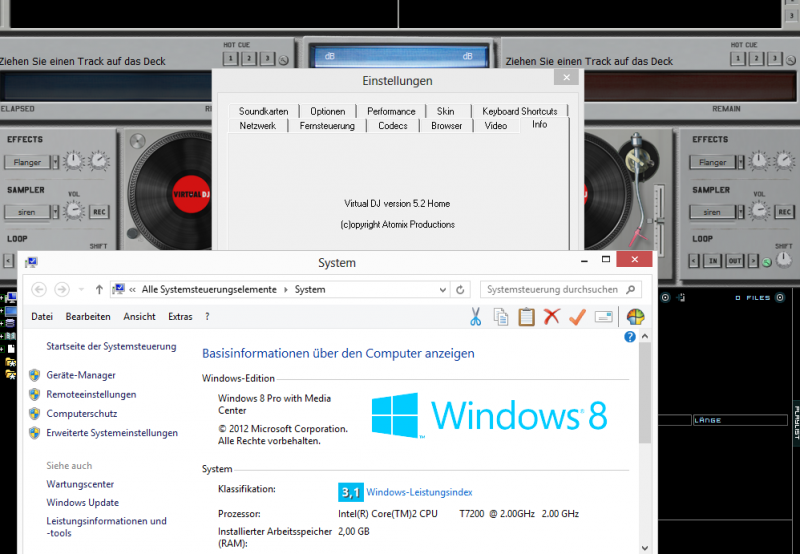
Task: Click the Cut scissors icon in System toolbar
Action: tap(476, 317)
